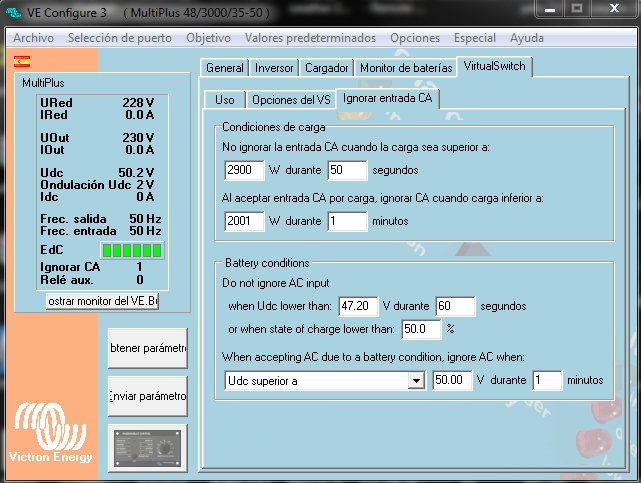
Task: Switch to the General tab
Action: point(225,67)
